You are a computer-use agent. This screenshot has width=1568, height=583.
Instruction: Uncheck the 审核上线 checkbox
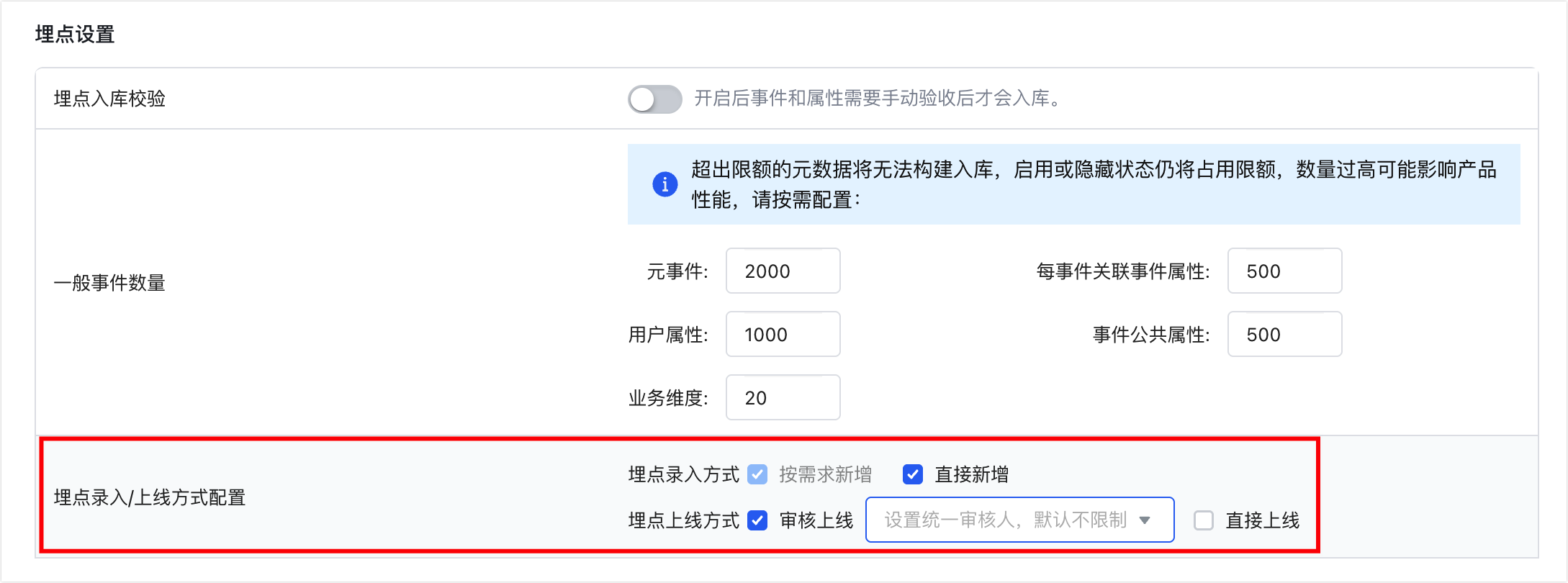tap(757, 520)
